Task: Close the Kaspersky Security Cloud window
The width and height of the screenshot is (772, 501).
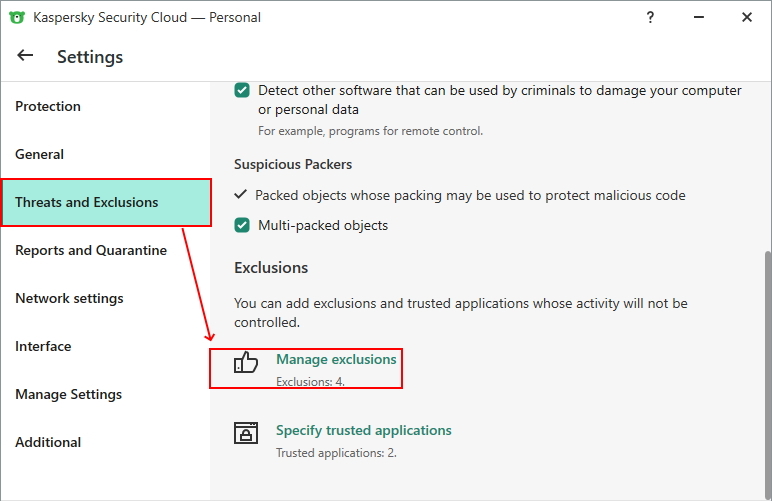Action: [x=747, y=17]
